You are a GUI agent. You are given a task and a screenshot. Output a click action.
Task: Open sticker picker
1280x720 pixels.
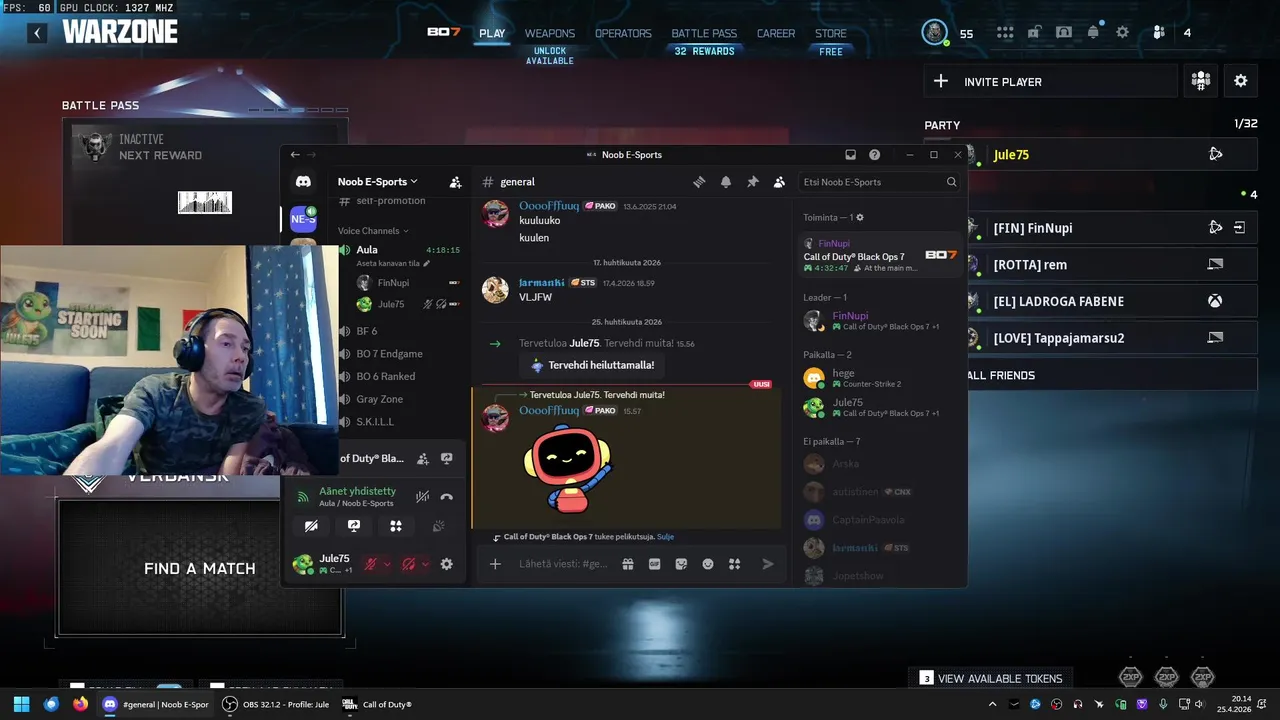(x=681, y=564)
